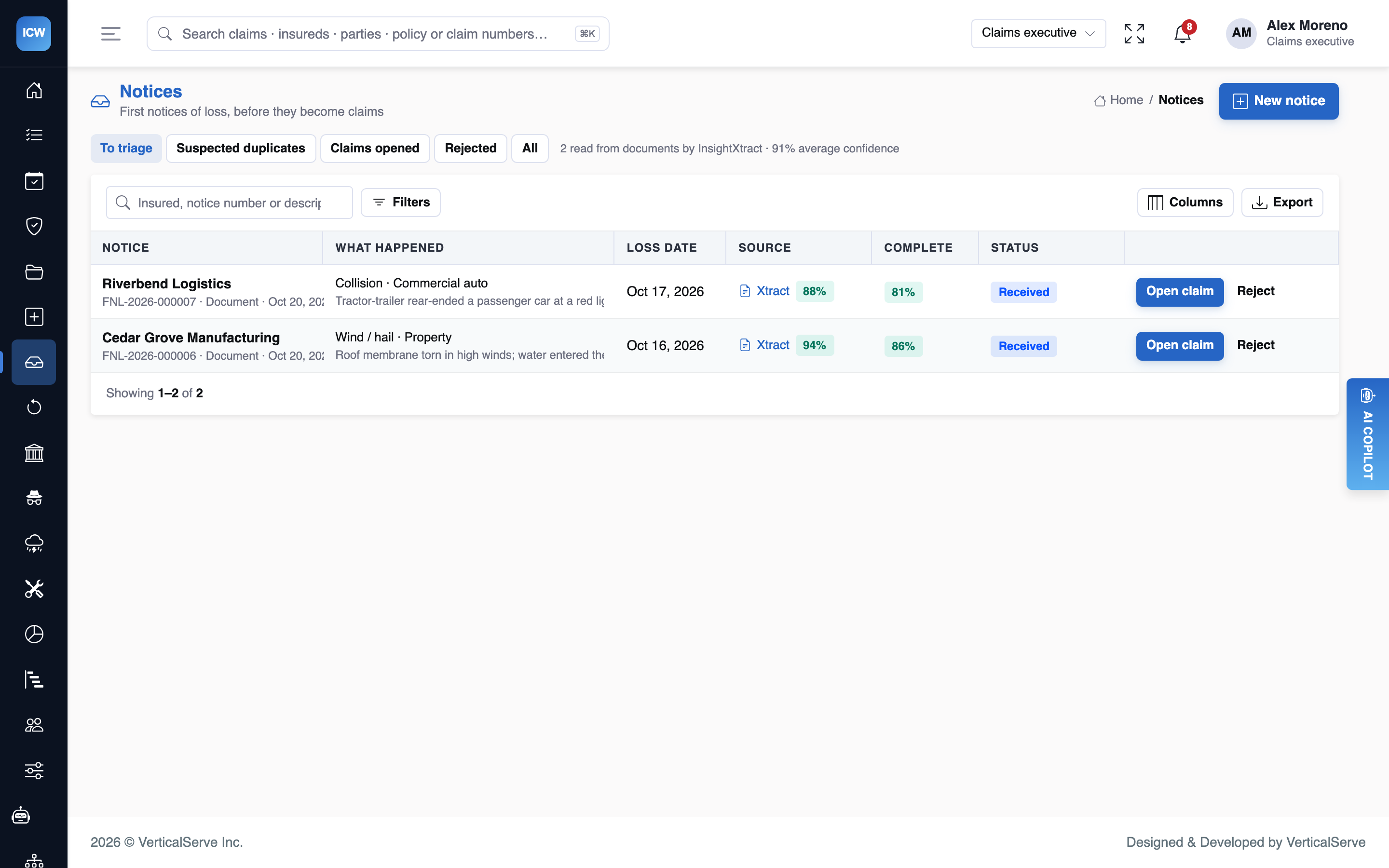Open the Home icon in sidebar
1389x868 pixels.
34,90
